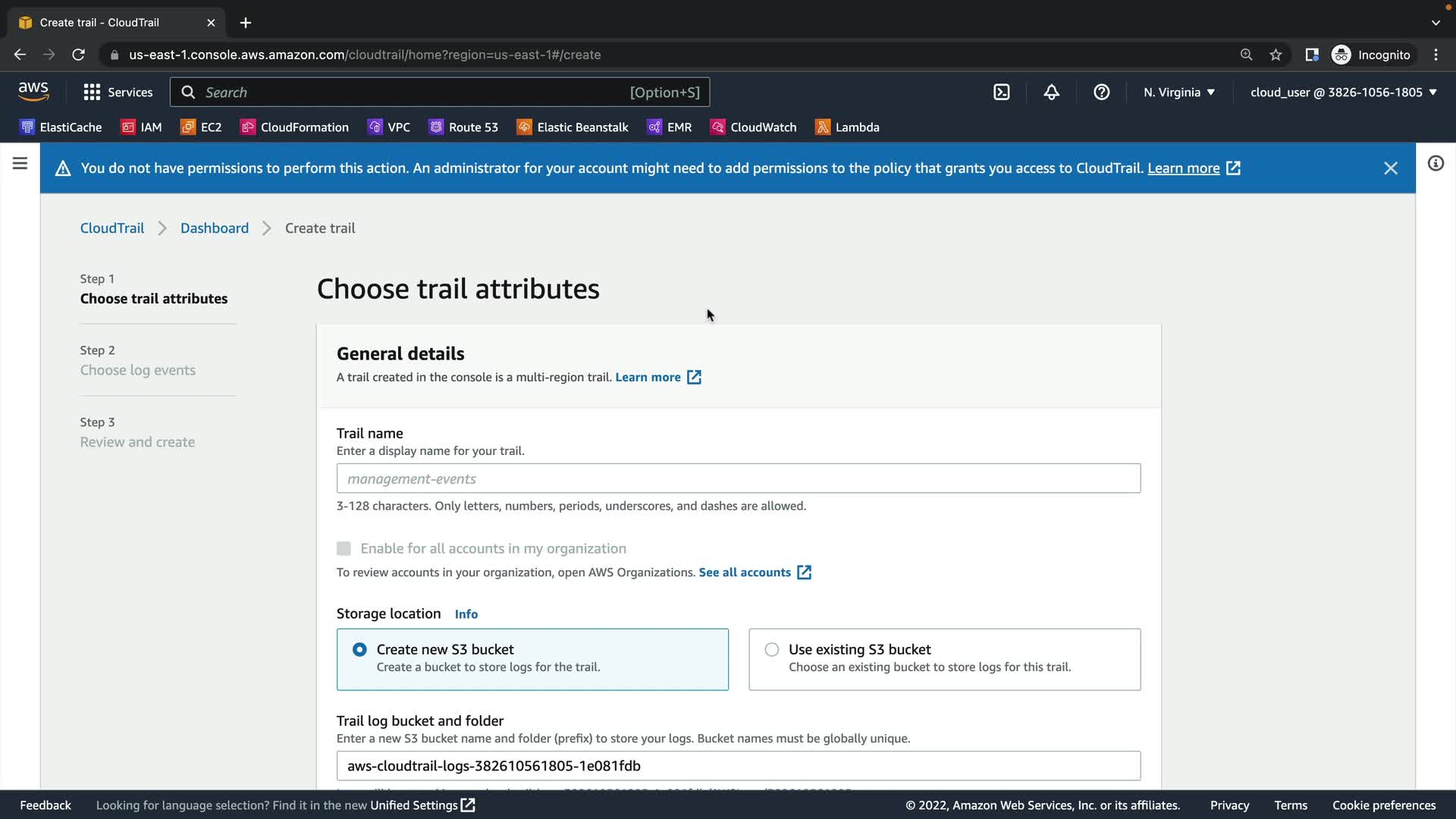
Task: Expand the cloud_user account dropdown
Action: [x=1343, y=93]
